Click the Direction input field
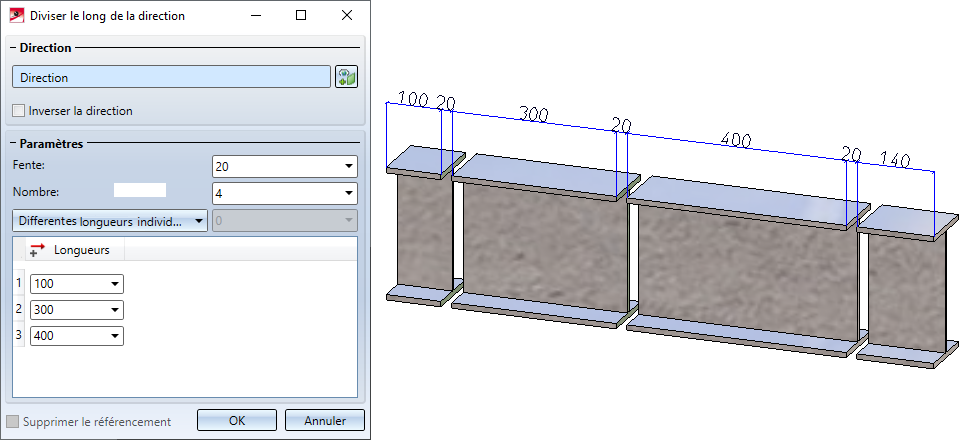This screenshot has height=440, width=962. coord(172,78)
